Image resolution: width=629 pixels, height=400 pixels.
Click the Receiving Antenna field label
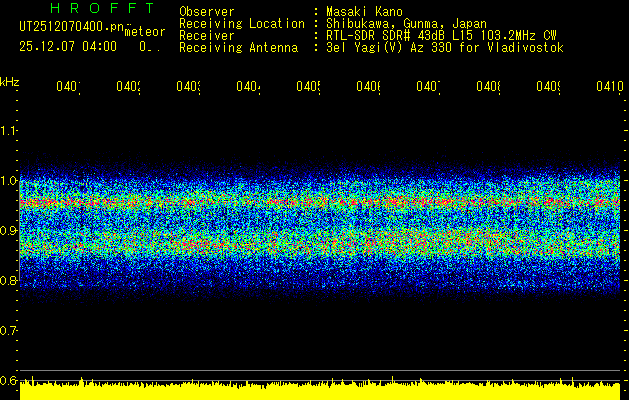(x=238, y=47)
